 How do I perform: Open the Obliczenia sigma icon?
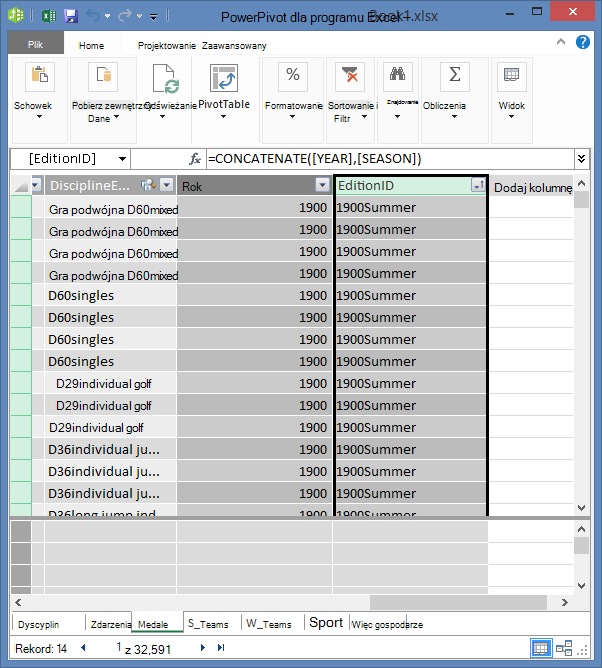(455, 77)
